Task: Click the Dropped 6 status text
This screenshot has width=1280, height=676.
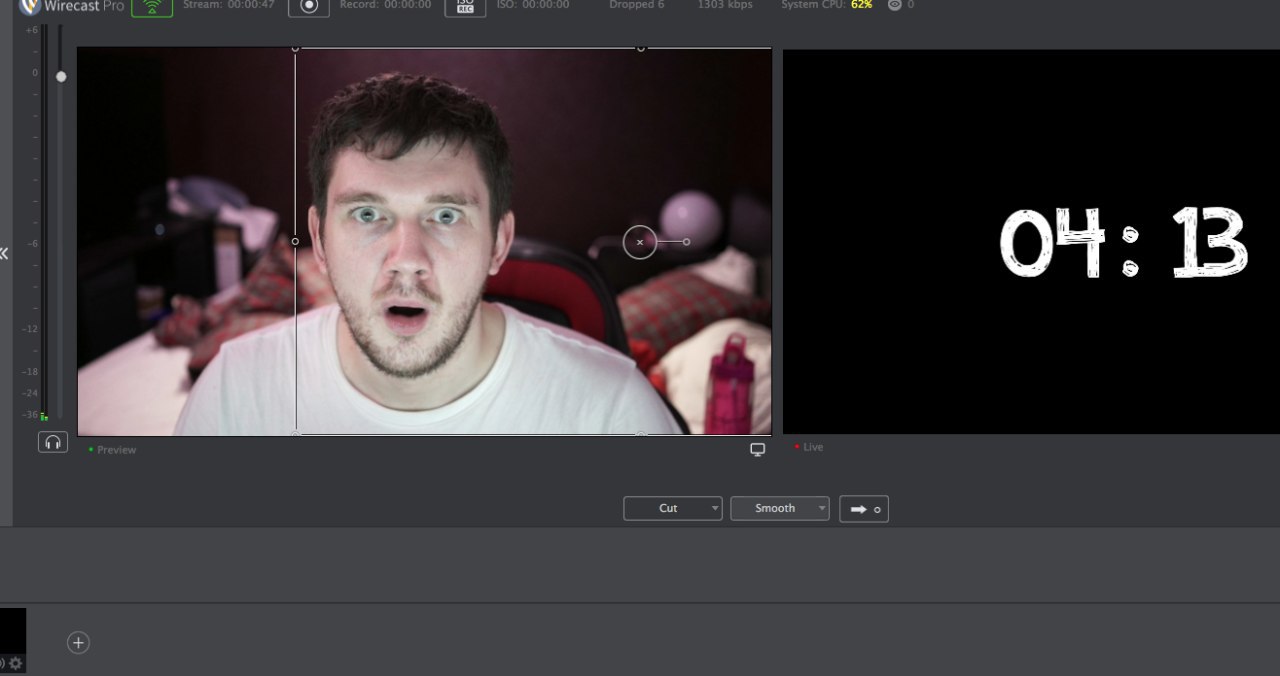Action: (637, 5)
